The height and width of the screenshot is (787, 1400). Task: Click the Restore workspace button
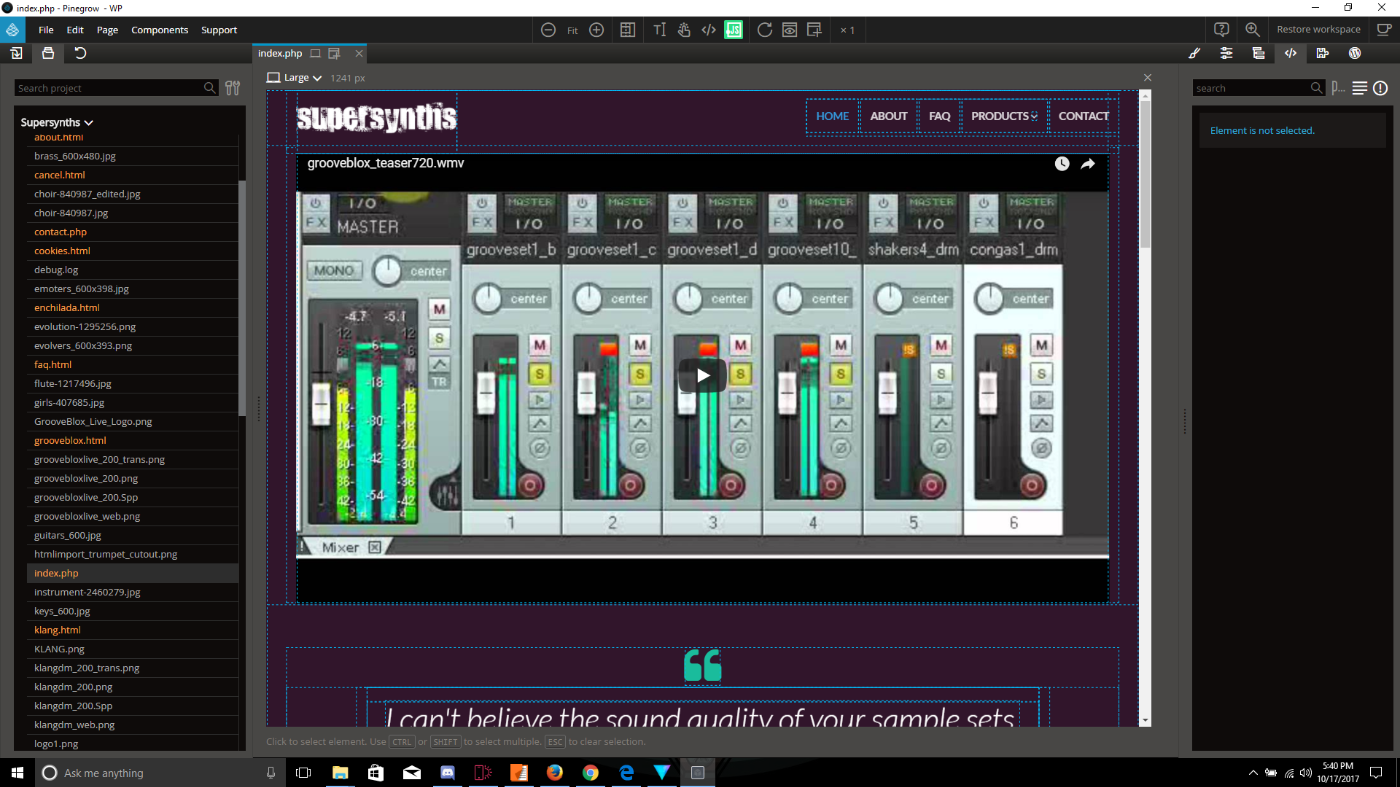point(1318,30)
